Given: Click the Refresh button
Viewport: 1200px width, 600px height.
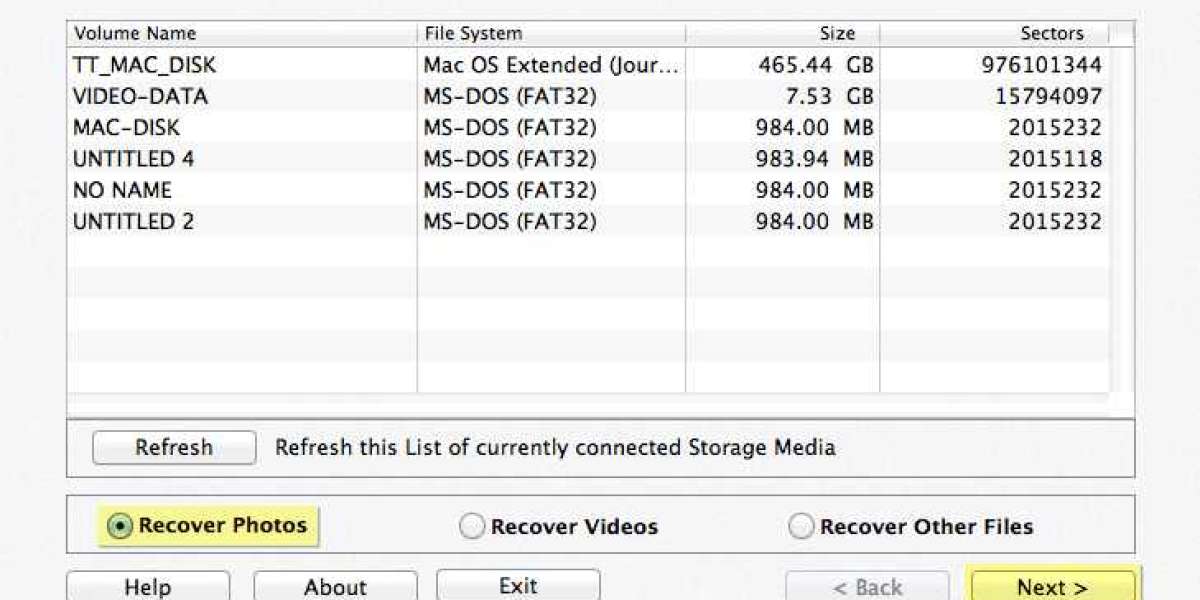Looking at the screenshot, I should pyautogui.click(x=173, y=447).
